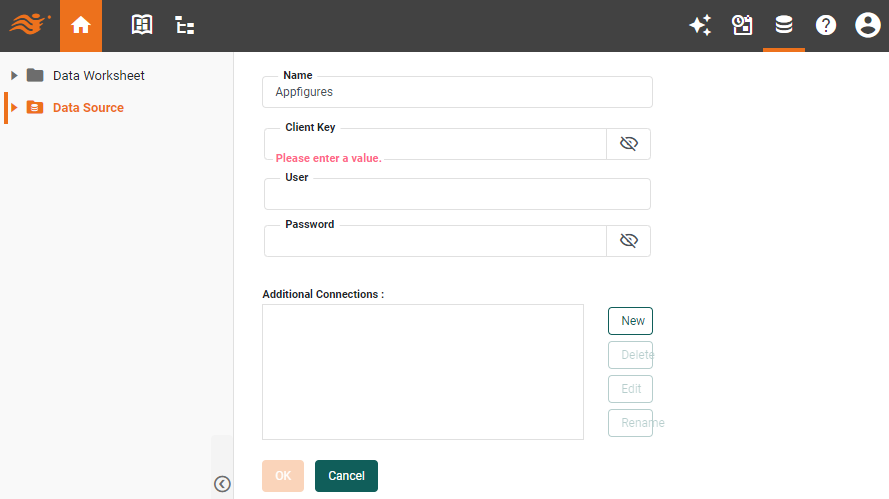Open the schedule task icon
Screen dimensions: 889x499
[742, 26]
